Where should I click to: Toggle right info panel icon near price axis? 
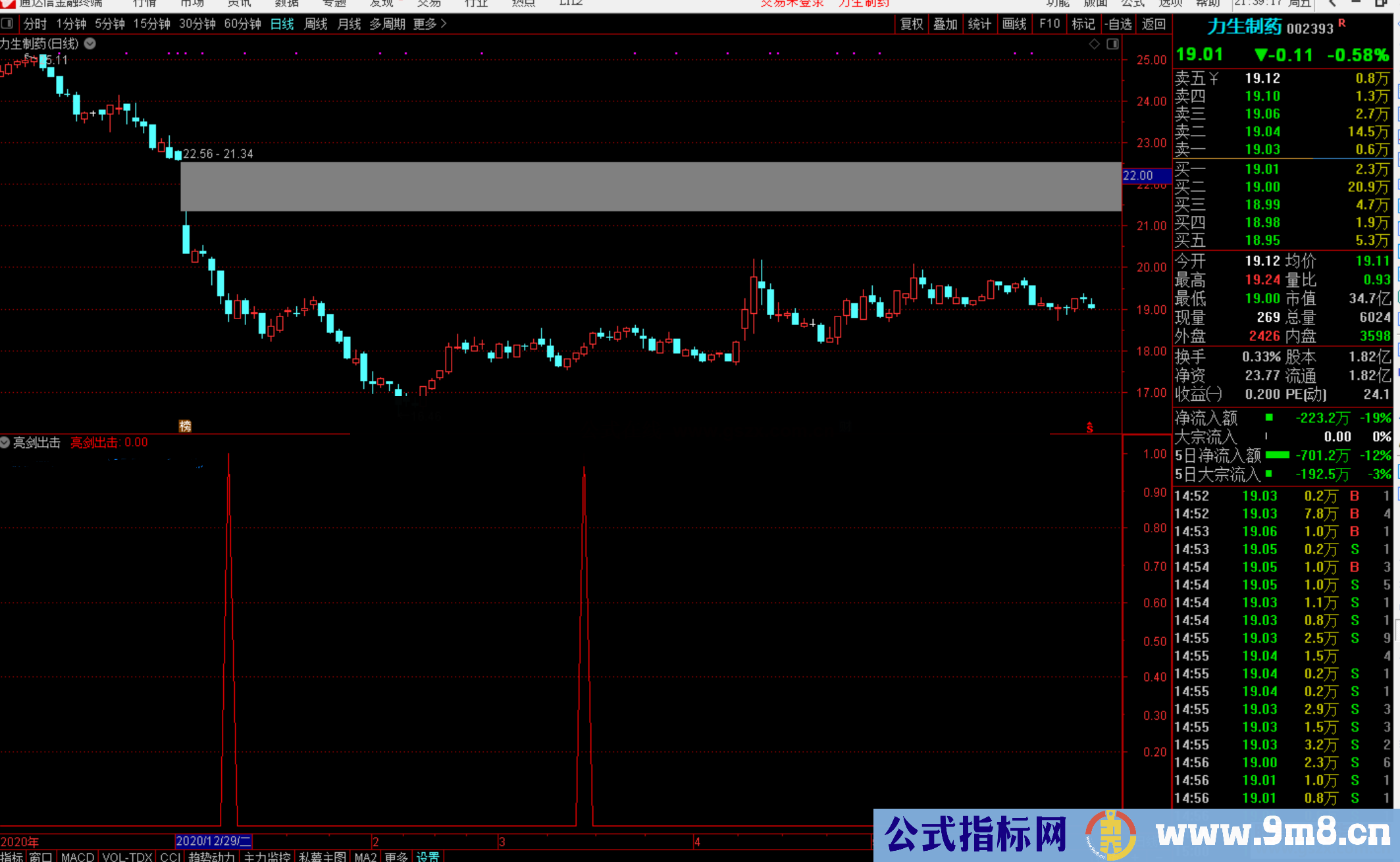1112,44
